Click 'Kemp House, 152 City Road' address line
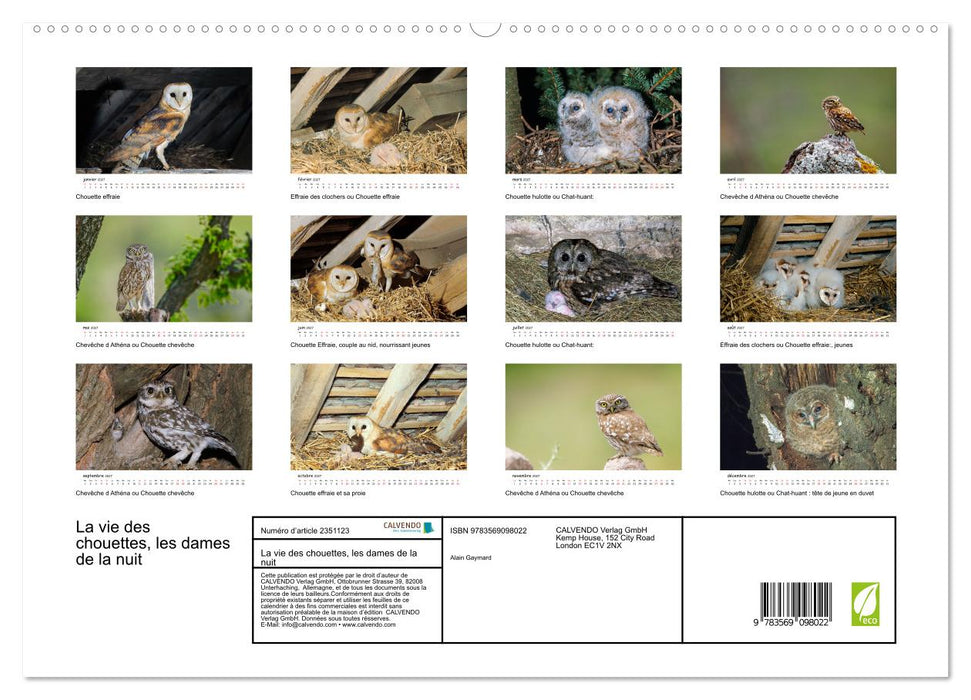Screen dimensions: 971x700 605,538
